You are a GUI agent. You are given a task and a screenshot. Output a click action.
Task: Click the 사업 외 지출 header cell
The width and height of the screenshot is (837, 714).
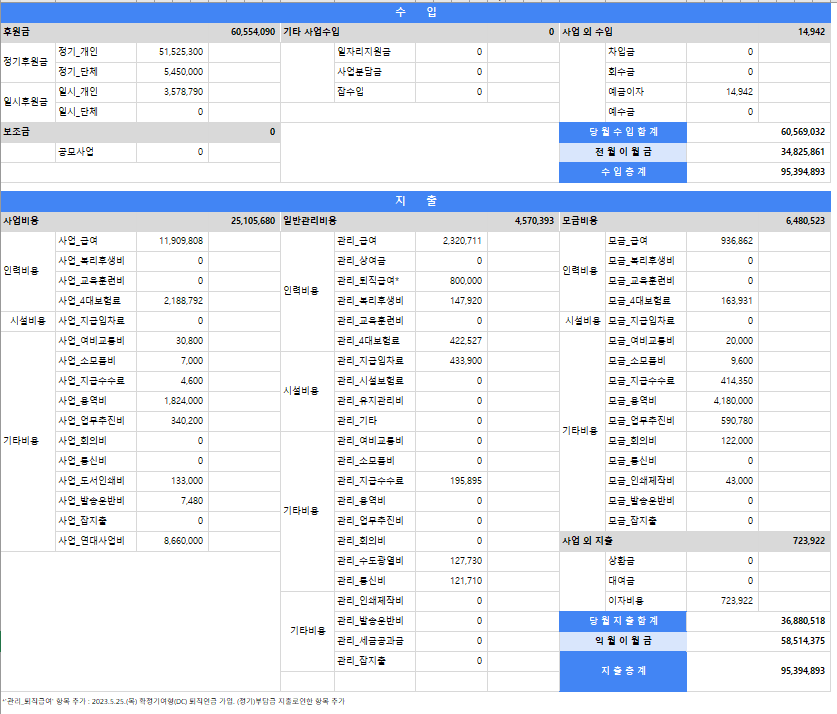587,541
